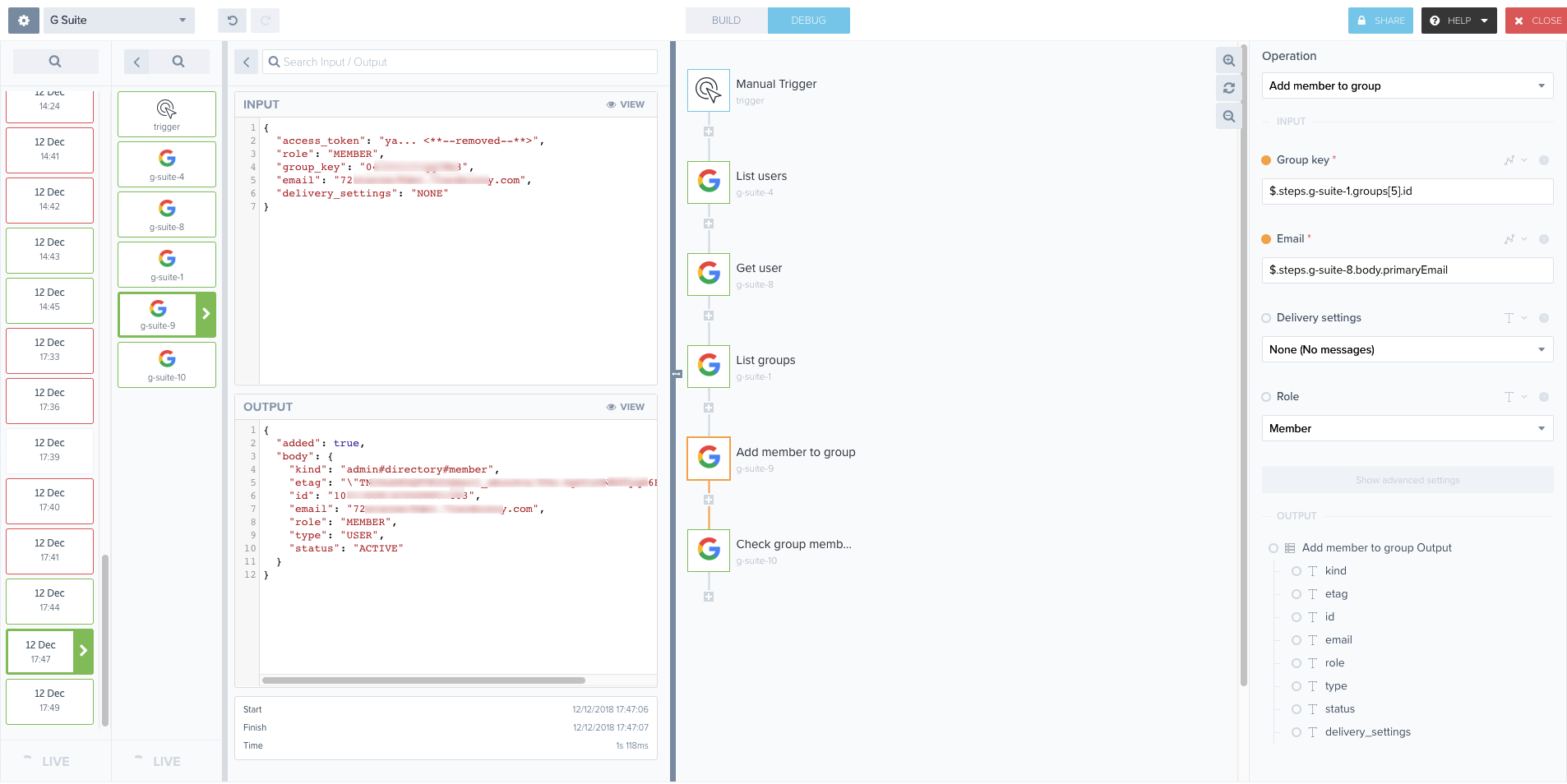
Task: Click the SHARE button
Action: pyautogui.click(x=1380, y=20)
